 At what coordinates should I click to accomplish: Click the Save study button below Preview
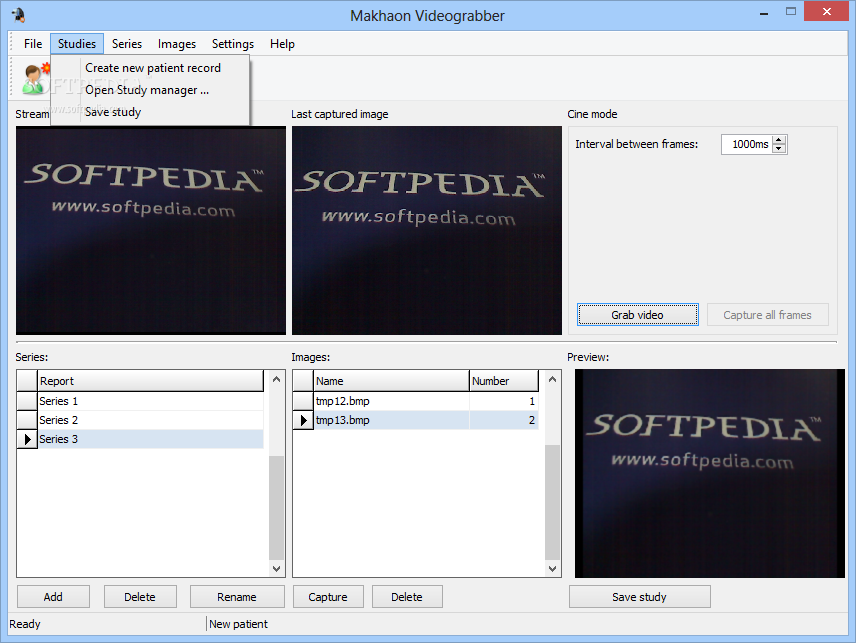tap(639, 597)
